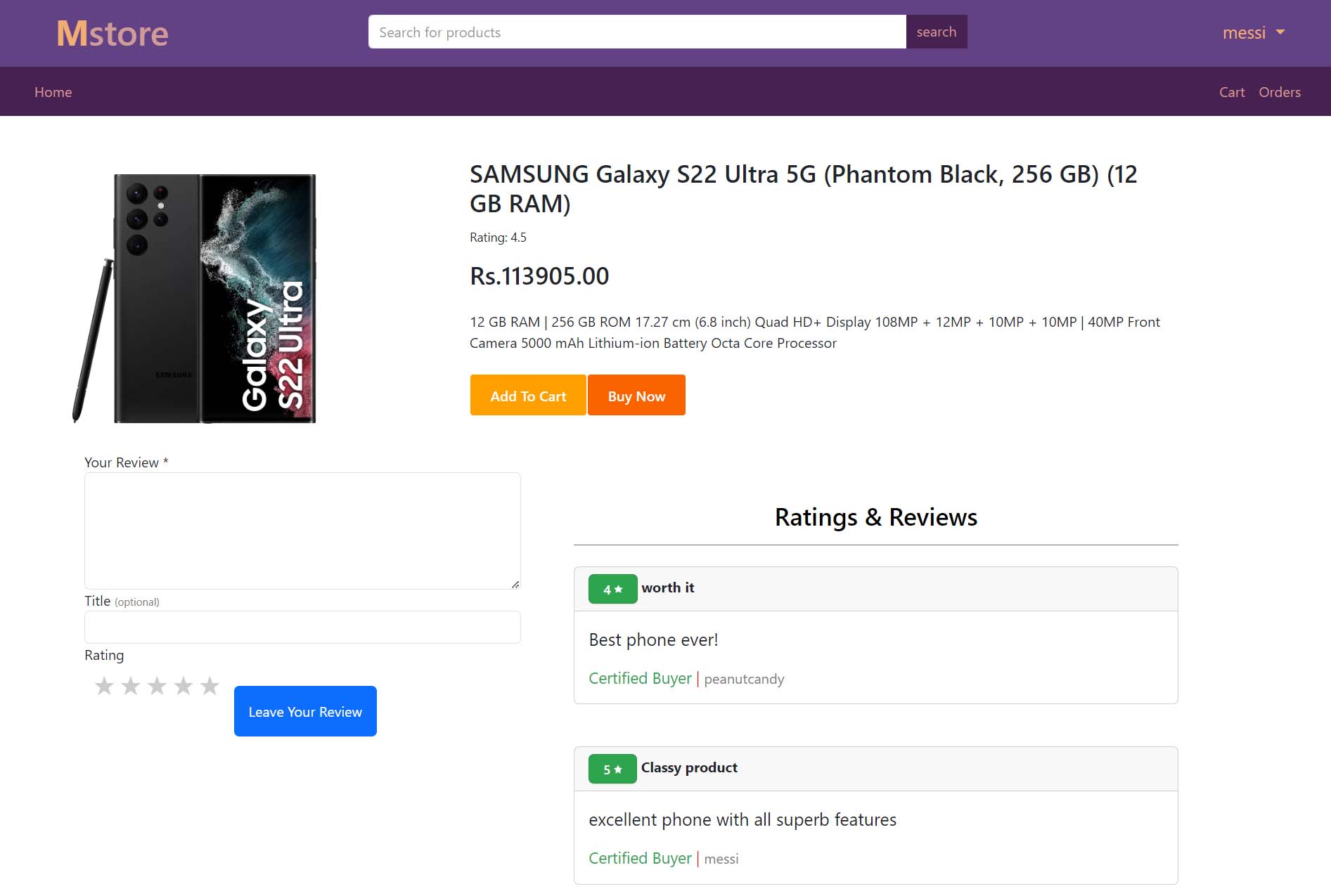This screenshot has width=1331, height=896.
Task: Focus the Your Review text area
Action: pos(302,531)
